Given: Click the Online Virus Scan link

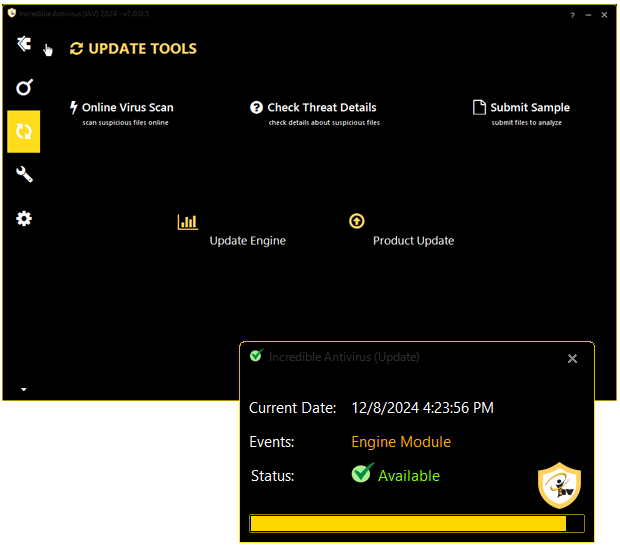Looking at the screenshot, I should 127,108.
